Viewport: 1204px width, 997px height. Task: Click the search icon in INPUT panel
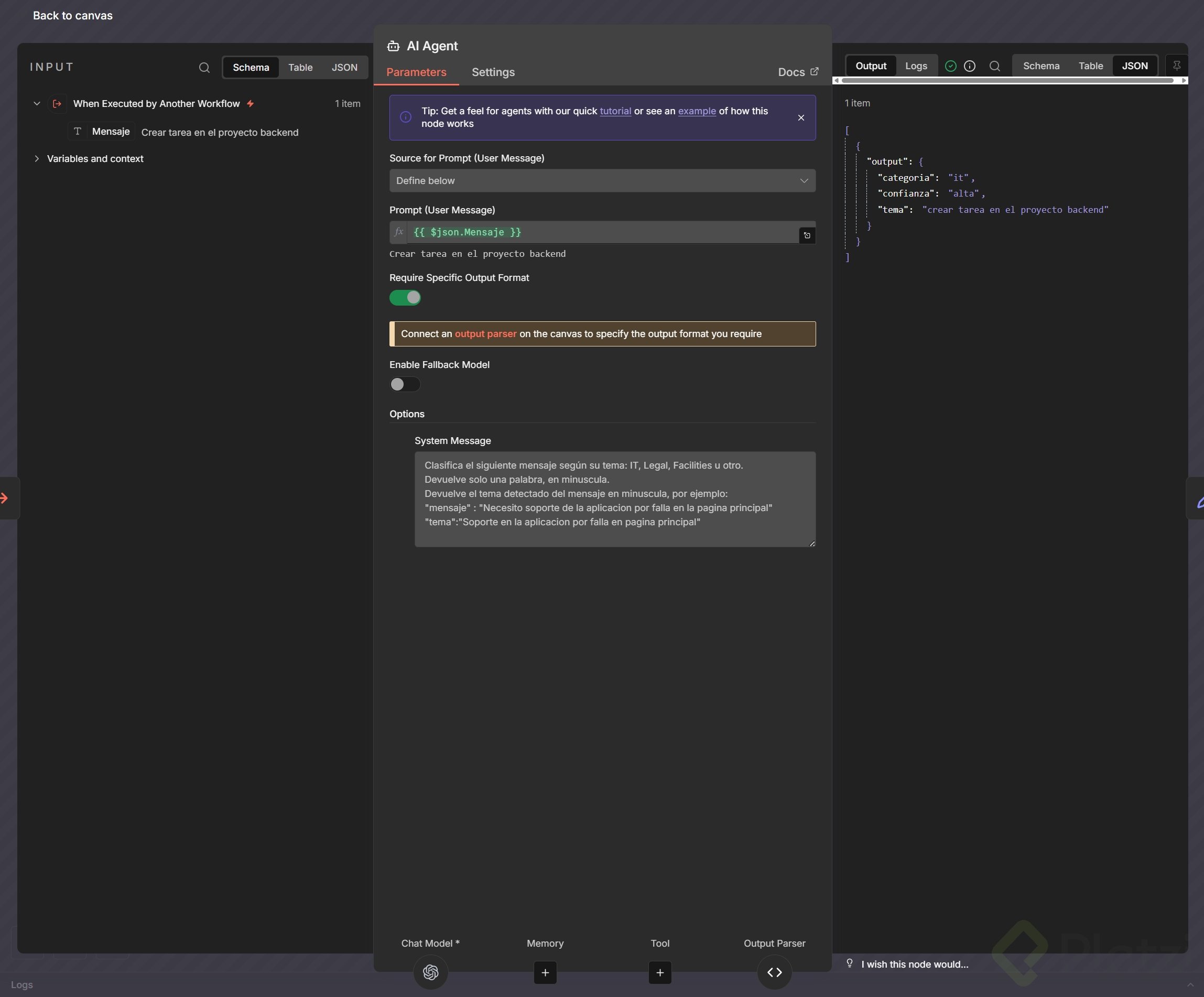pyautogui.click(x=204, y=68)
